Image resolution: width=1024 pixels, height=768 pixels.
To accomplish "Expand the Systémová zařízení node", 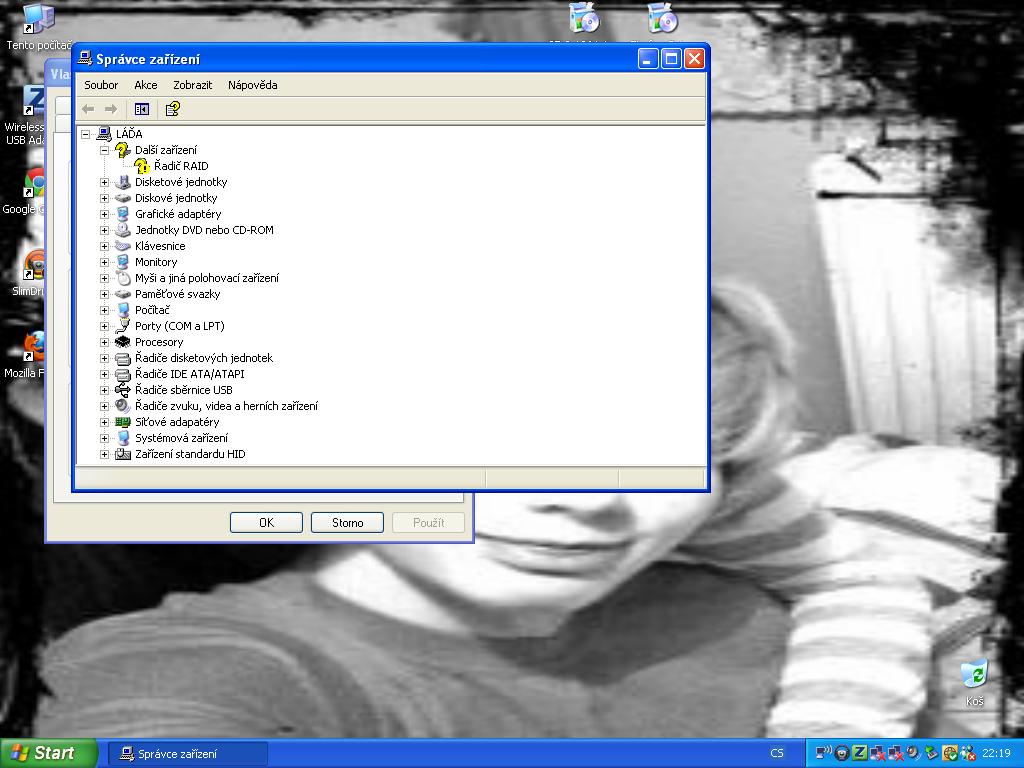I will click(x=104, y=438).
